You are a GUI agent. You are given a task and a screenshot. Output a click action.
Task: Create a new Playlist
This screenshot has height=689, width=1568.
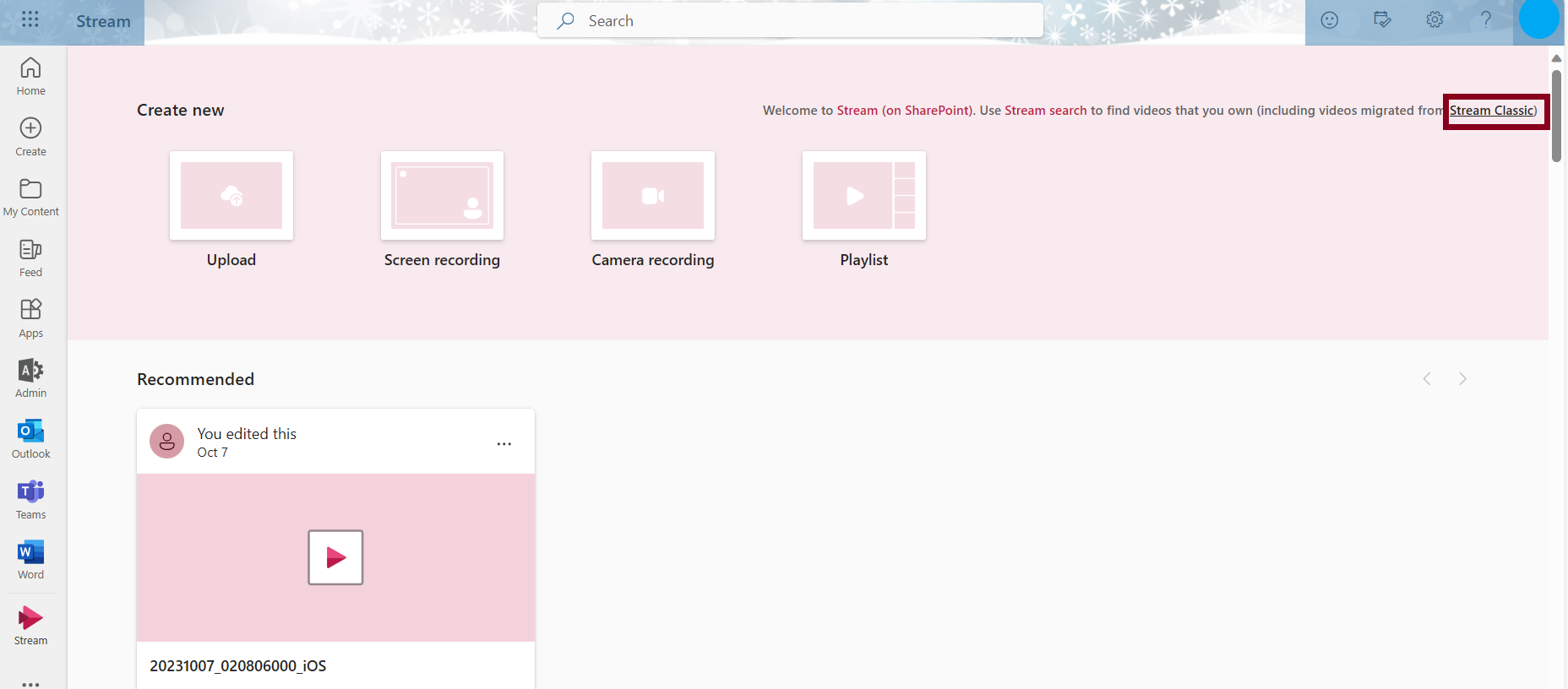point(863,196)
